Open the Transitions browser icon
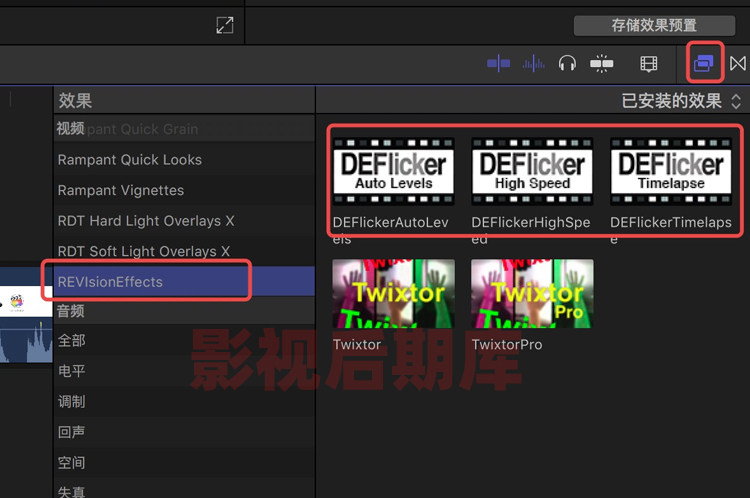The width and height of the screenshot is (750, 498). 738,63
